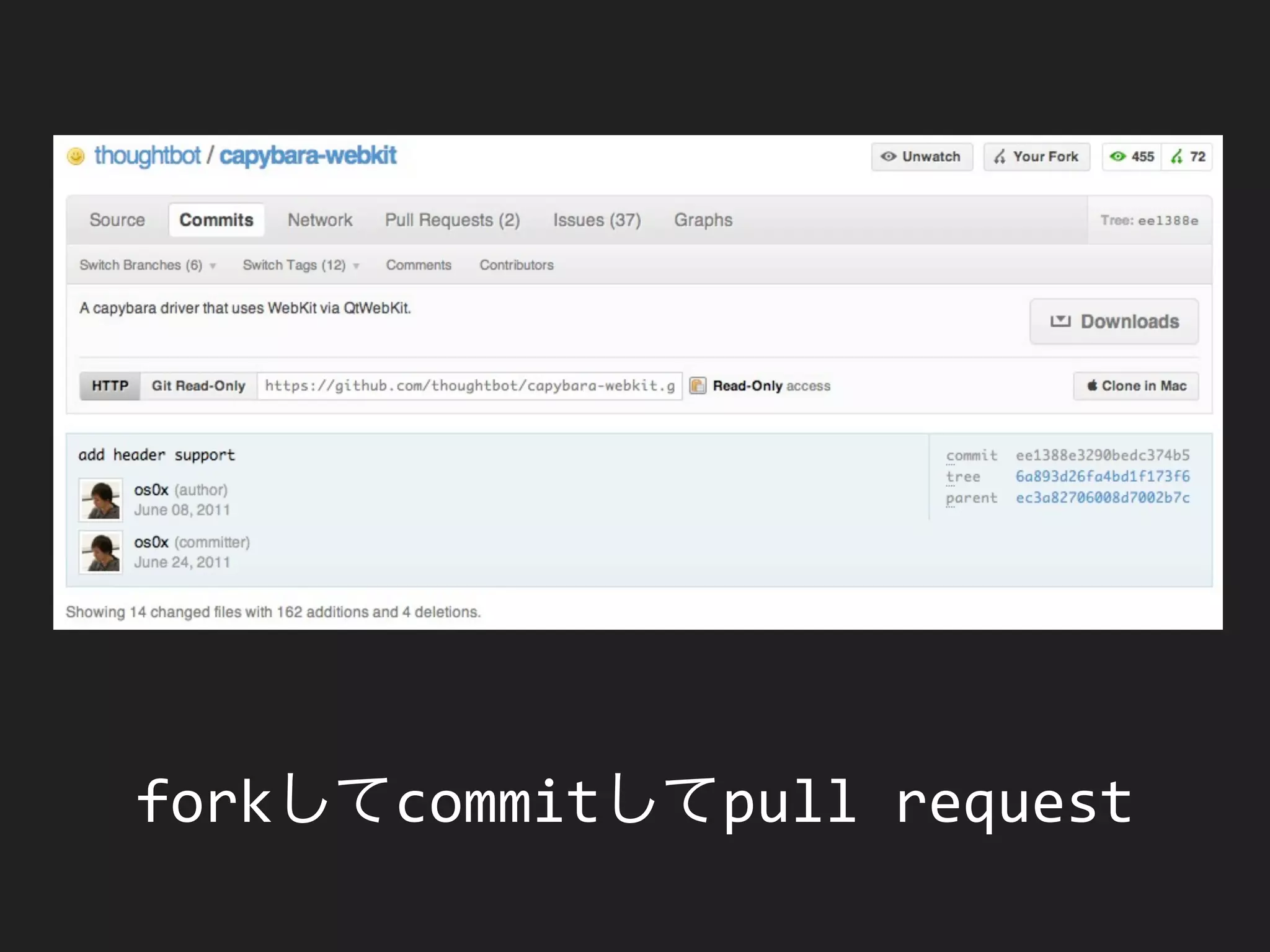
Task: Open os0x author profile link
Action: tap(151, 490)
